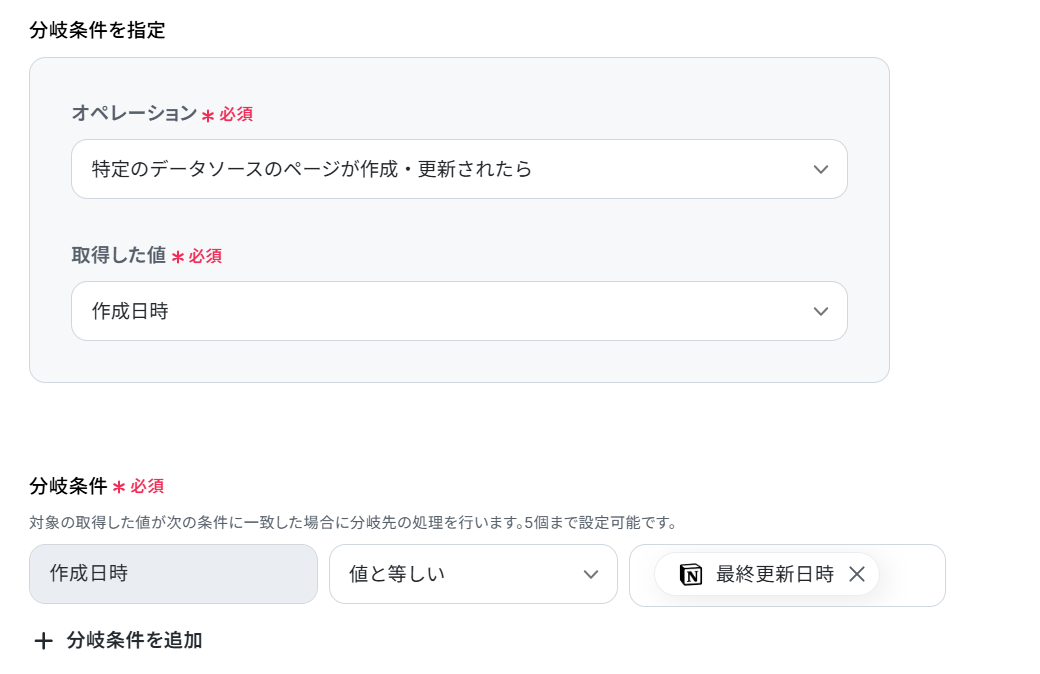Focus empty space in comparison value field
This screenshot has width=1040, height=674.
tap(911, 575)
